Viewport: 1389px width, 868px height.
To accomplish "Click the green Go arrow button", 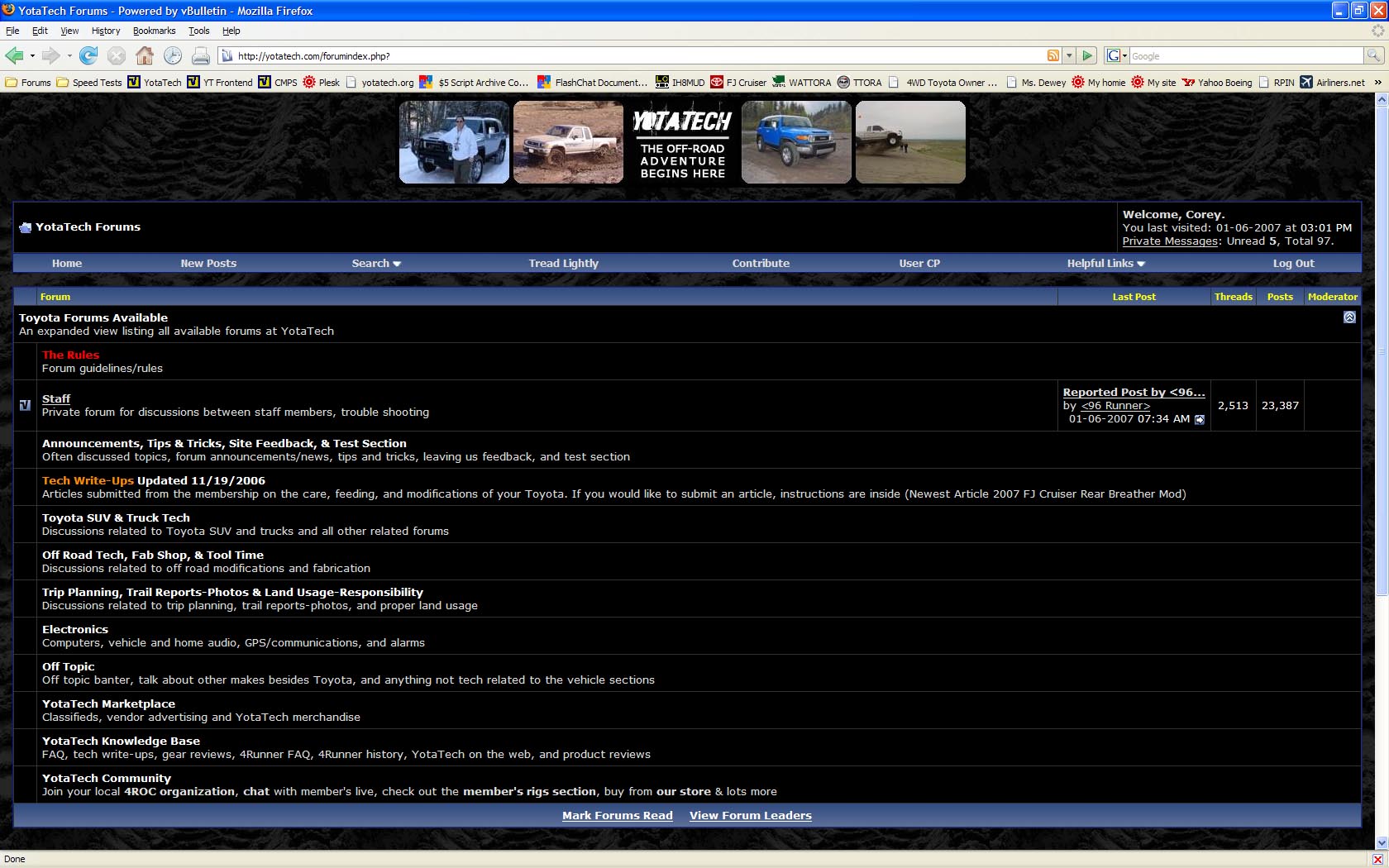I will 1088,55.
